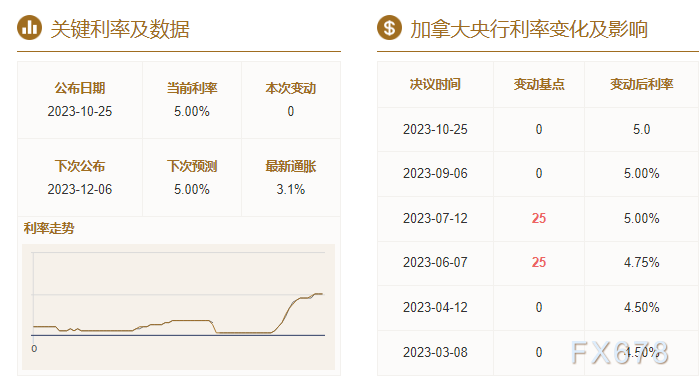The height and width of the screenshot is (388, 699).
Task: Click the bar chart icon beside 关键利率及数据
Action: [x=29, y=28]
